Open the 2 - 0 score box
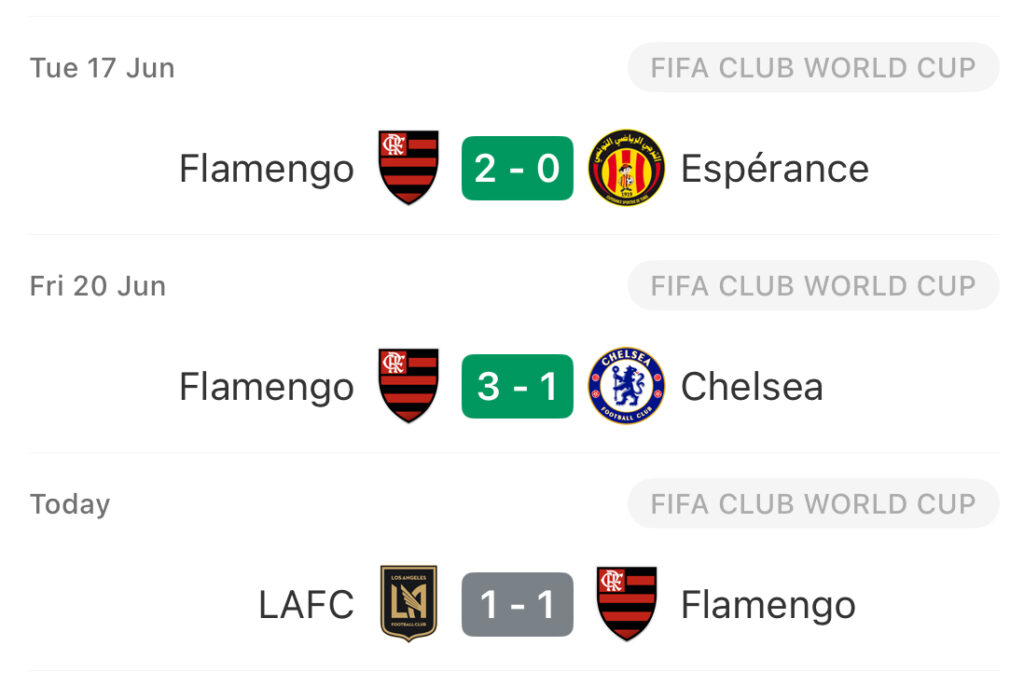This screenshot has width=1024, height=687. [x=517, y=168]
